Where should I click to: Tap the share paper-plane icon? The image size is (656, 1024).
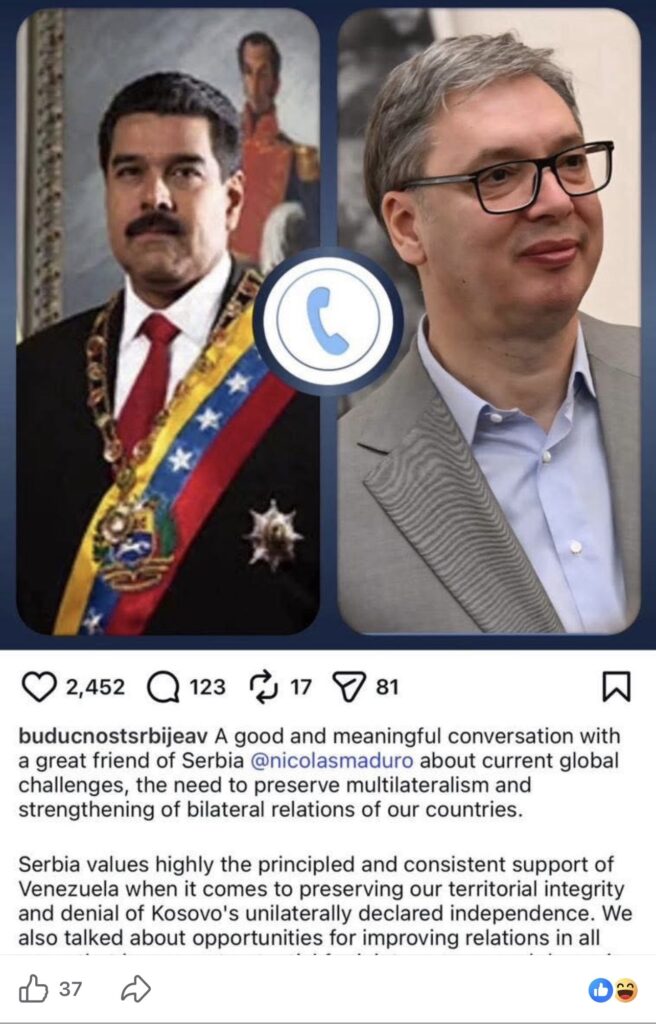pos(350,687)
